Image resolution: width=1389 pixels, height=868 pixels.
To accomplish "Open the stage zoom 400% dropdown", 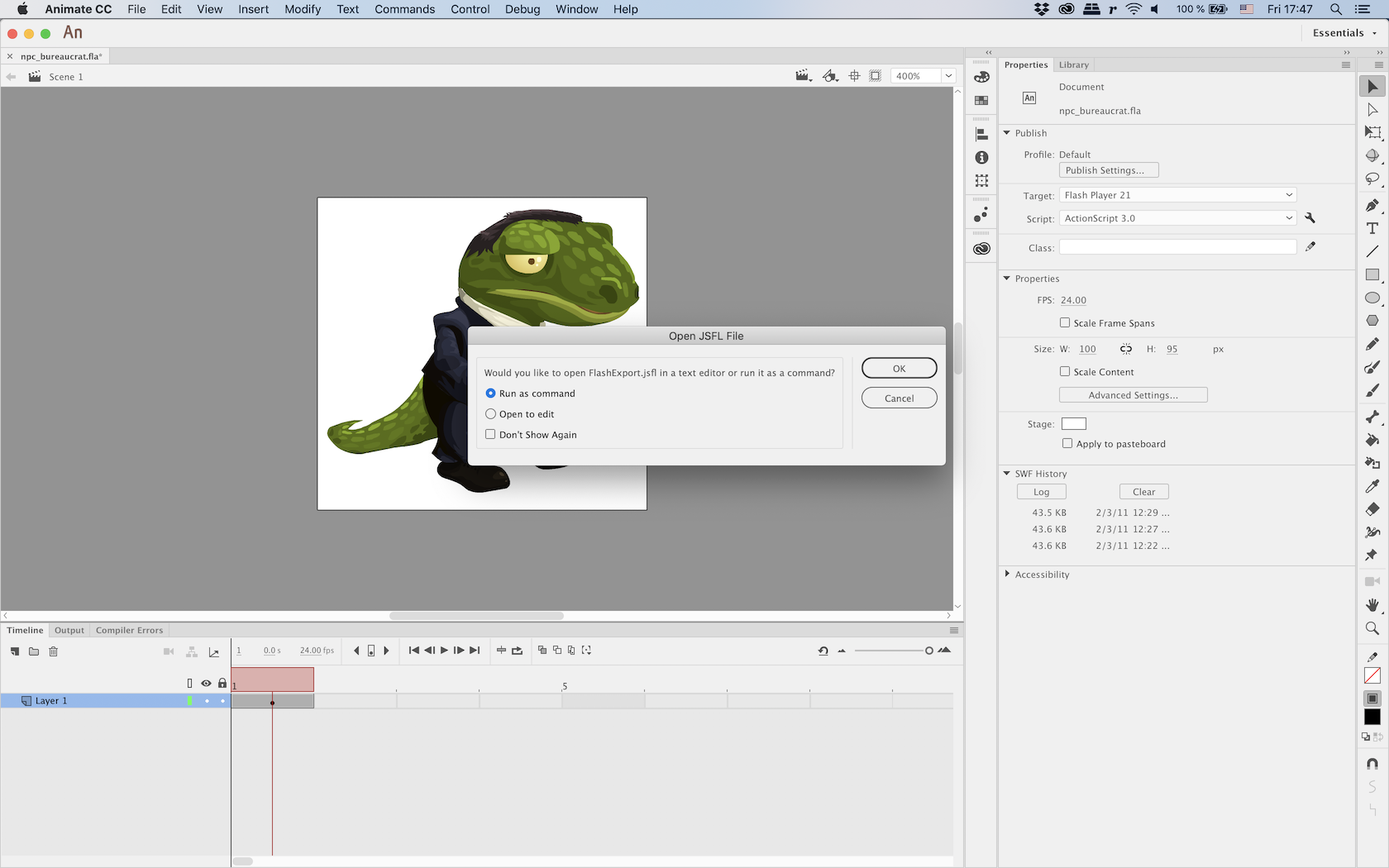I will (x=948, y=76).
